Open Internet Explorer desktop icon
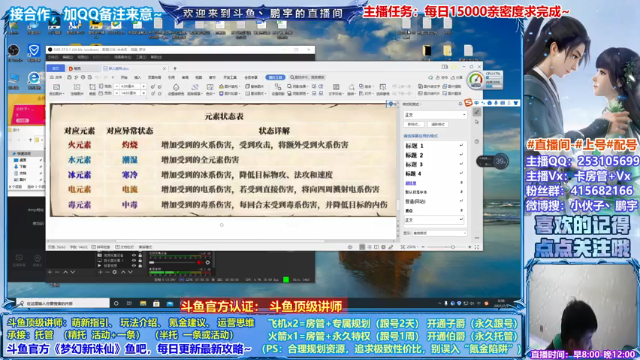 point(34,78)
